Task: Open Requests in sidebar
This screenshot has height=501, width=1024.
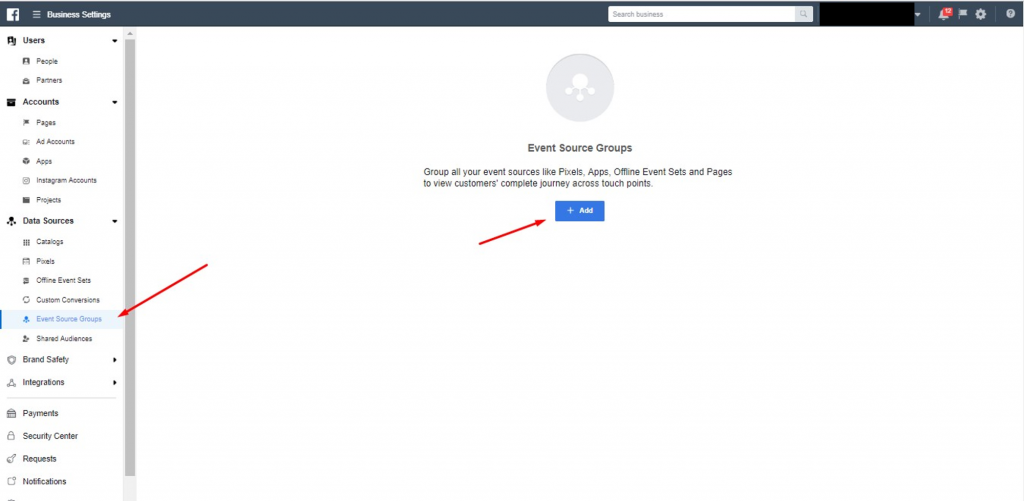Action: [x=40, y=459]
